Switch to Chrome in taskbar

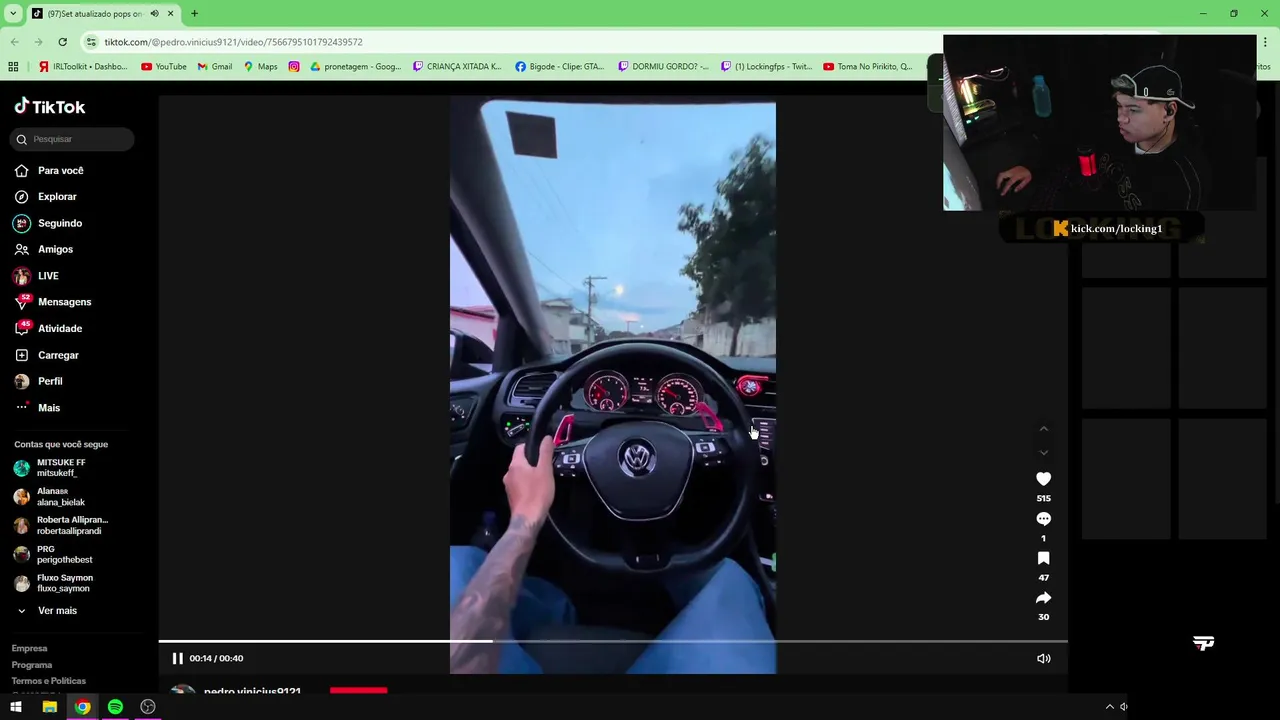82,707
